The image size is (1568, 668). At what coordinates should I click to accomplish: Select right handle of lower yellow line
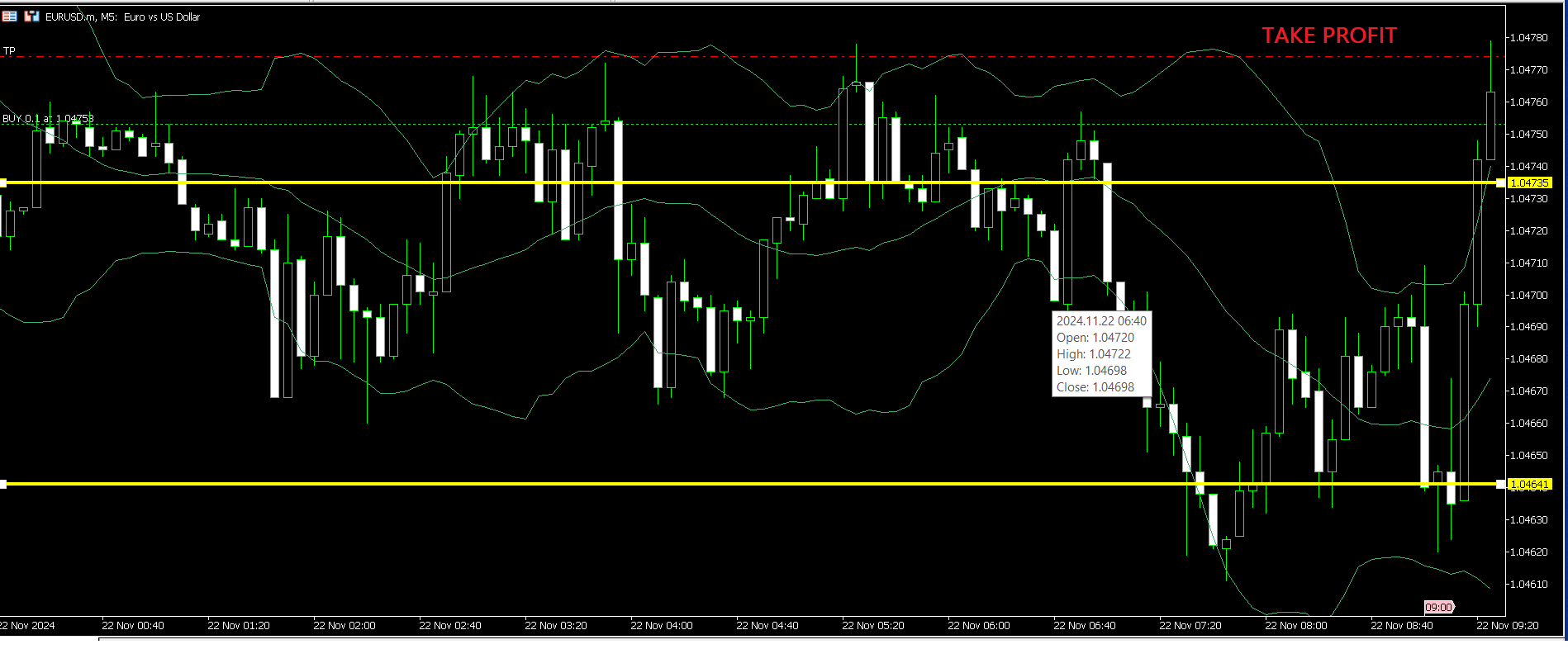1500,484
